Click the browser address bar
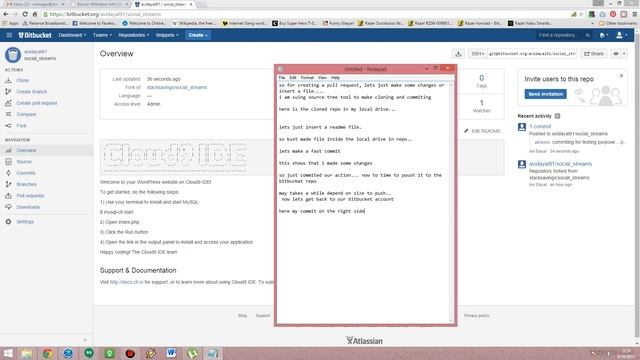This screenshot has width=640, height=360. tap(306, 14)
